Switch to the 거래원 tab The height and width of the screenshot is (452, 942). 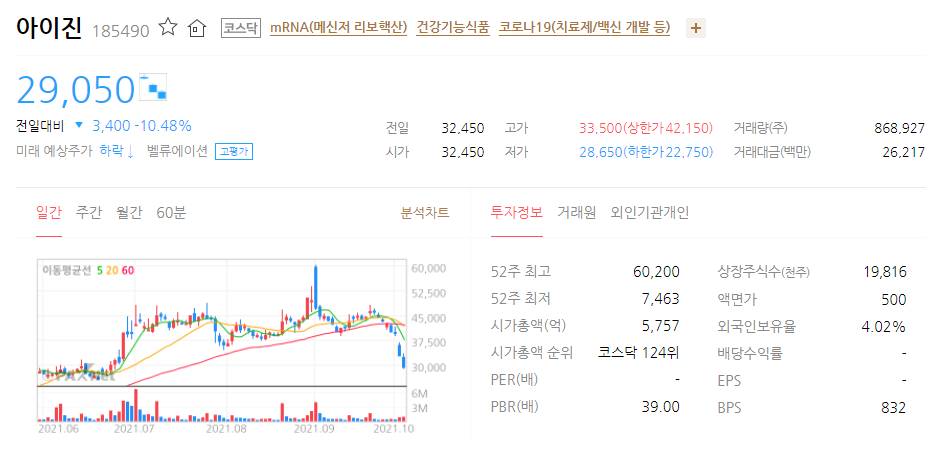(577, 212)
